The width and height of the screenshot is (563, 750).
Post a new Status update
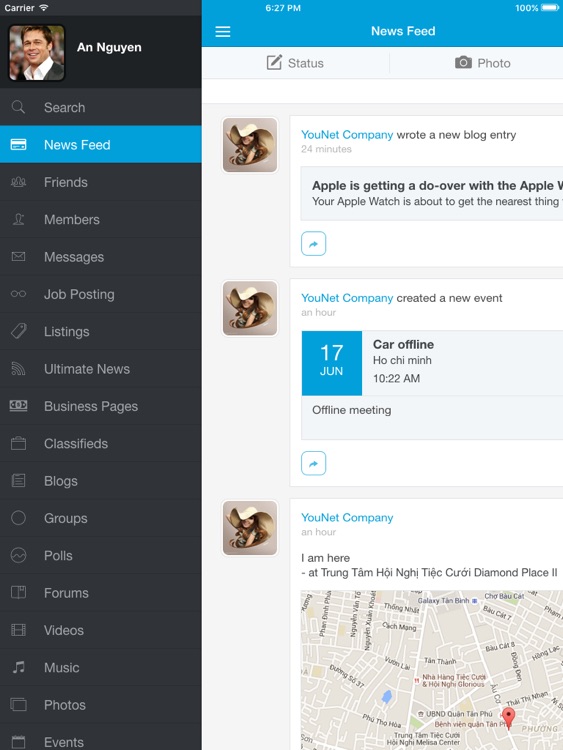point(296,63)
